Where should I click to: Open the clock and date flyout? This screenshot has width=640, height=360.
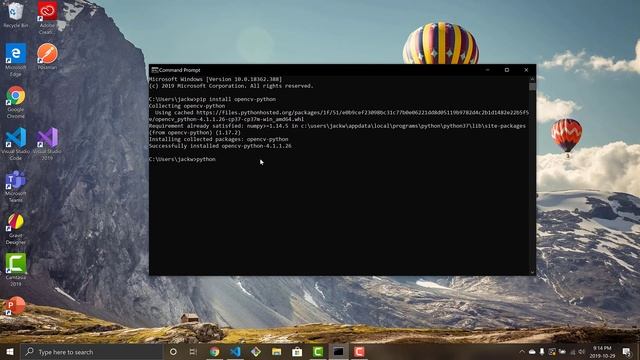click(x=602, y=352)
